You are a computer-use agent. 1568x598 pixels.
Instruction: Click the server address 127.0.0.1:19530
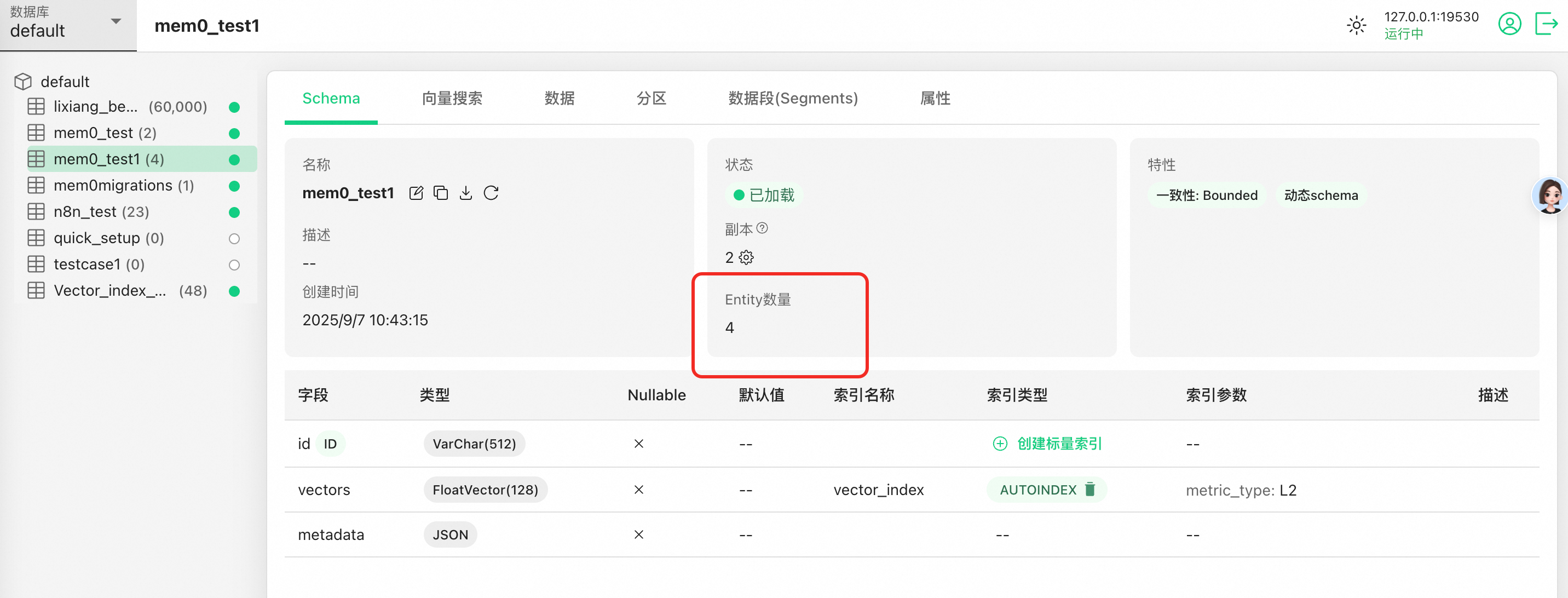[x=1431, y=16]
